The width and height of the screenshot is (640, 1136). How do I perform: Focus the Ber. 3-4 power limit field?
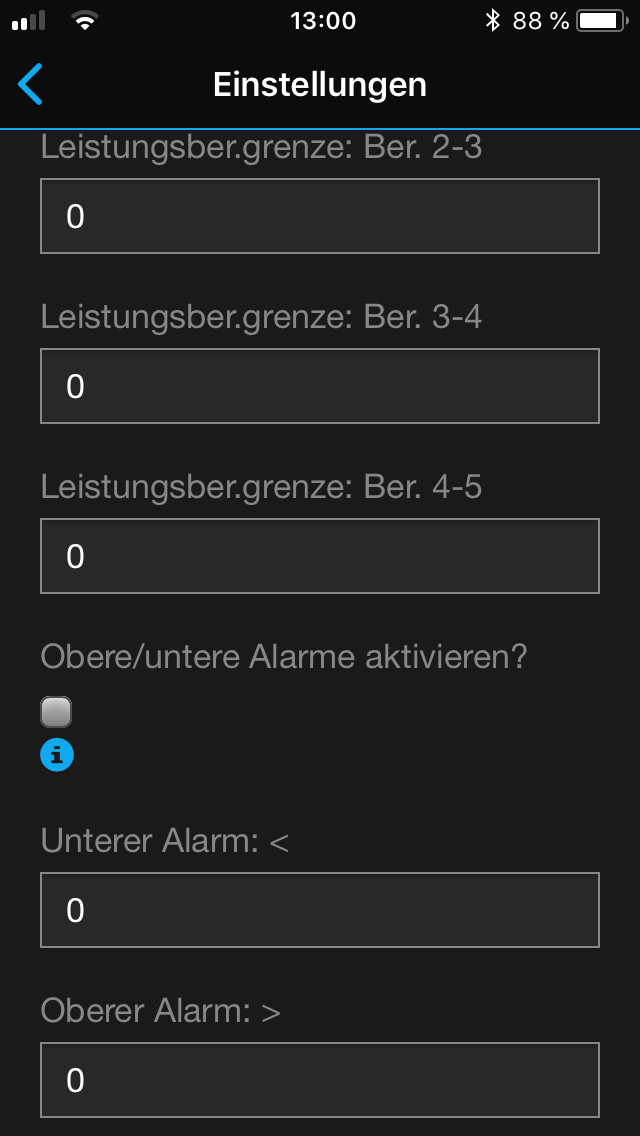320,386
